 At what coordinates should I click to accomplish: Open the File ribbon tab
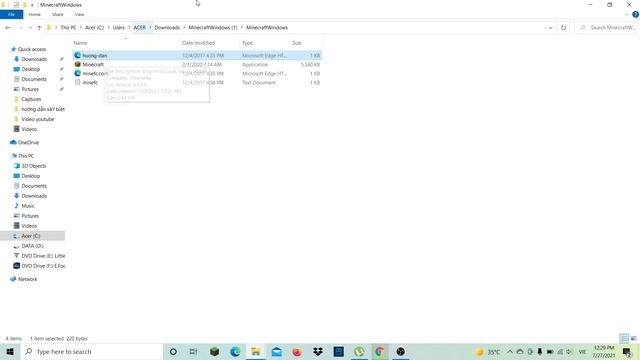click(x=11, y=14)
